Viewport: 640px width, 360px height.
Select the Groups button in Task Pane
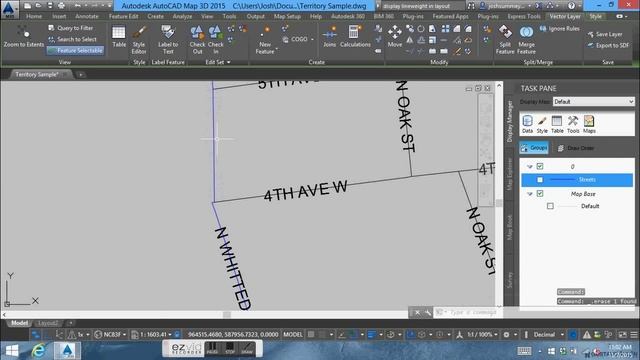[x=534, y=148]
